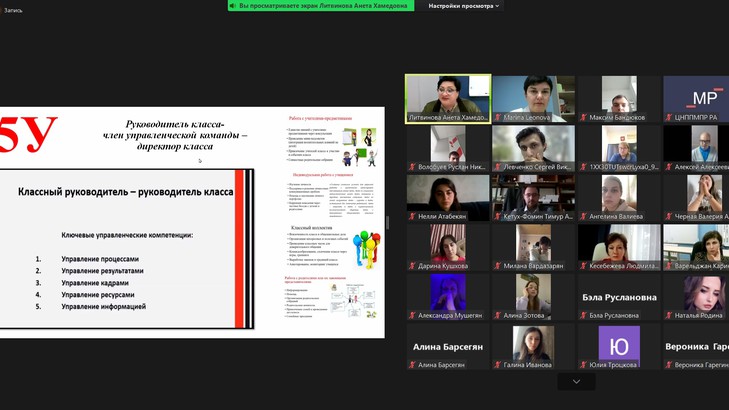This screenshot has height=410, width=729.
Task: Select Волобуев Руслан's video tile
Action: 448,148
